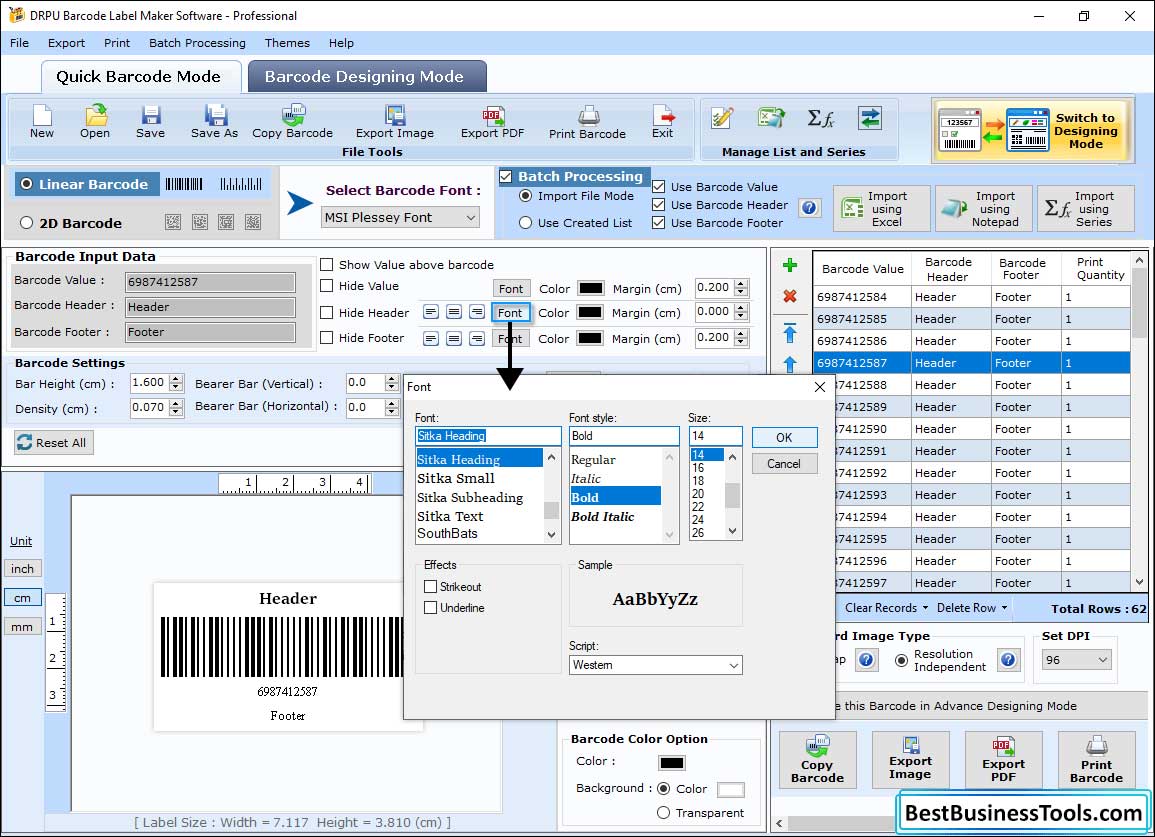Click the blue swap arrows icon
Viewport: 1155px width, 837px height.
pyautogui.click(x=869, y=118)
